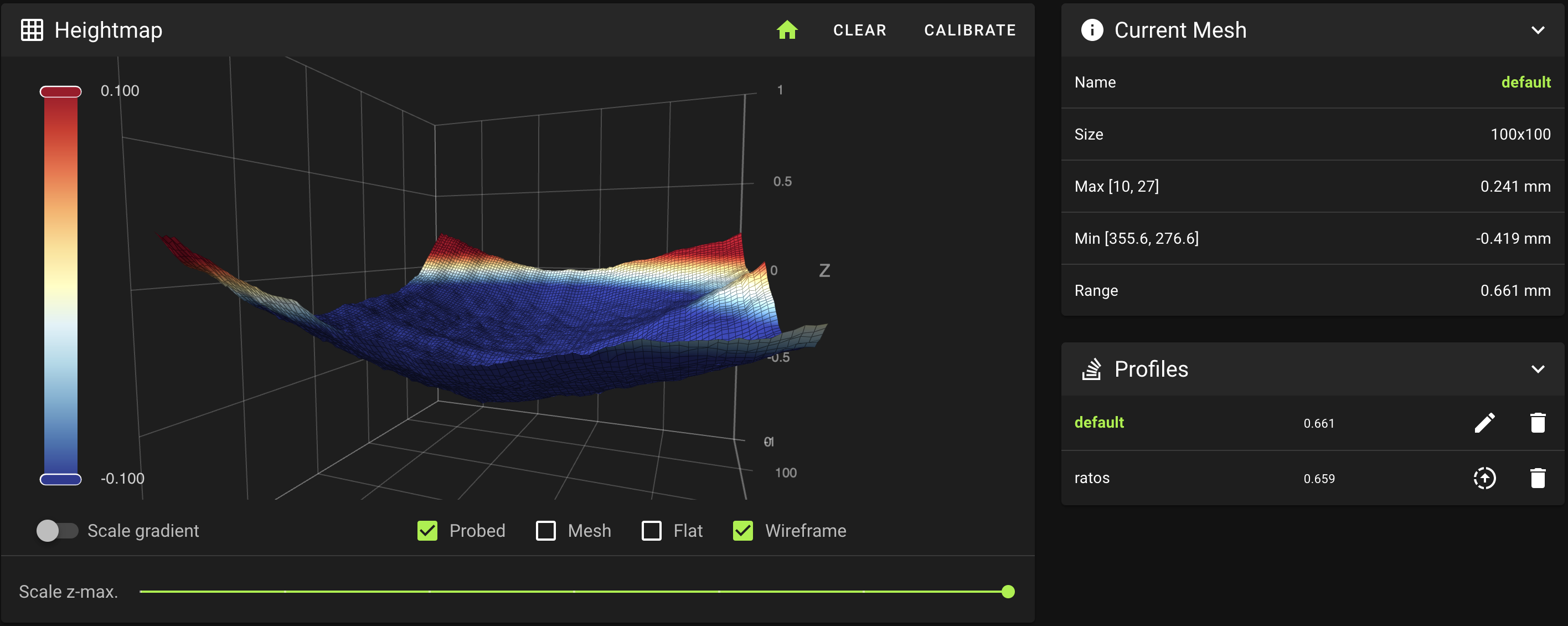Click the Profiles stack icon
Screen dimensions: 1568x626
point(1091,369)
